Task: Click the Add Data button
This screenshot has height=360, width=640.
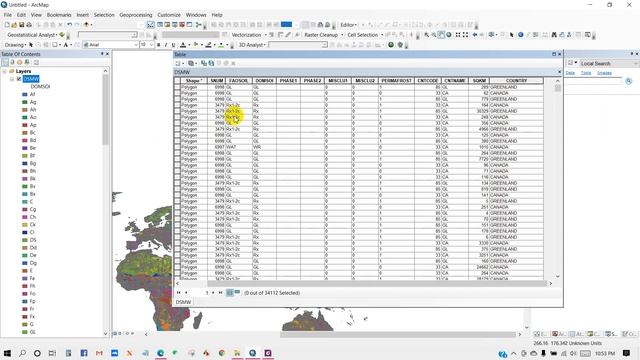Action: coord(86,25)
